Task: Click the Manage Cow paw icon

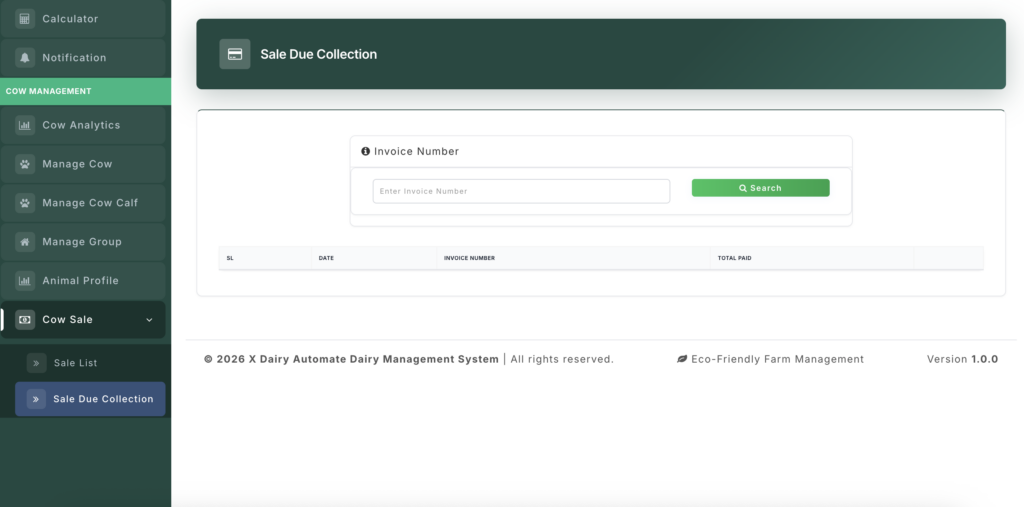Action: (25, 164)
